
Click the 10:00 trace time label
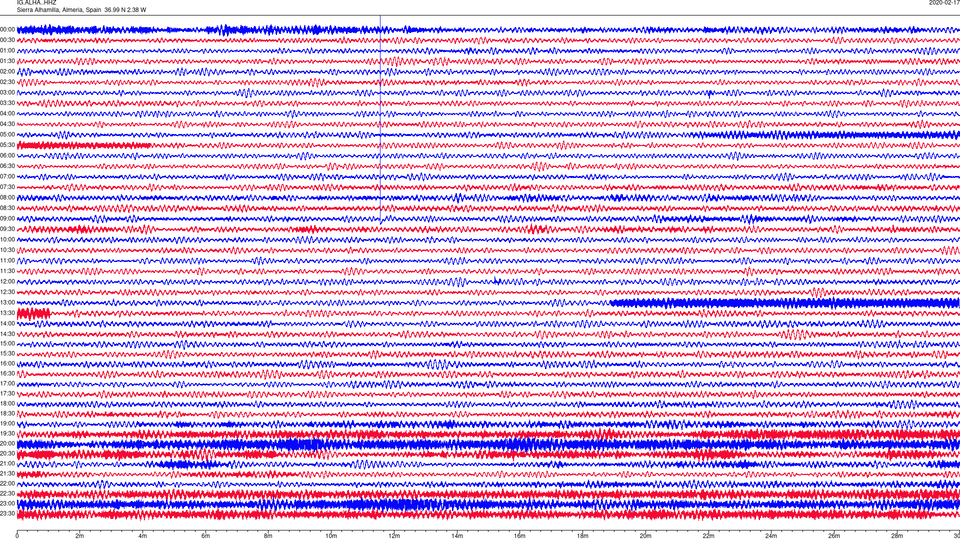tap(7, 240)
